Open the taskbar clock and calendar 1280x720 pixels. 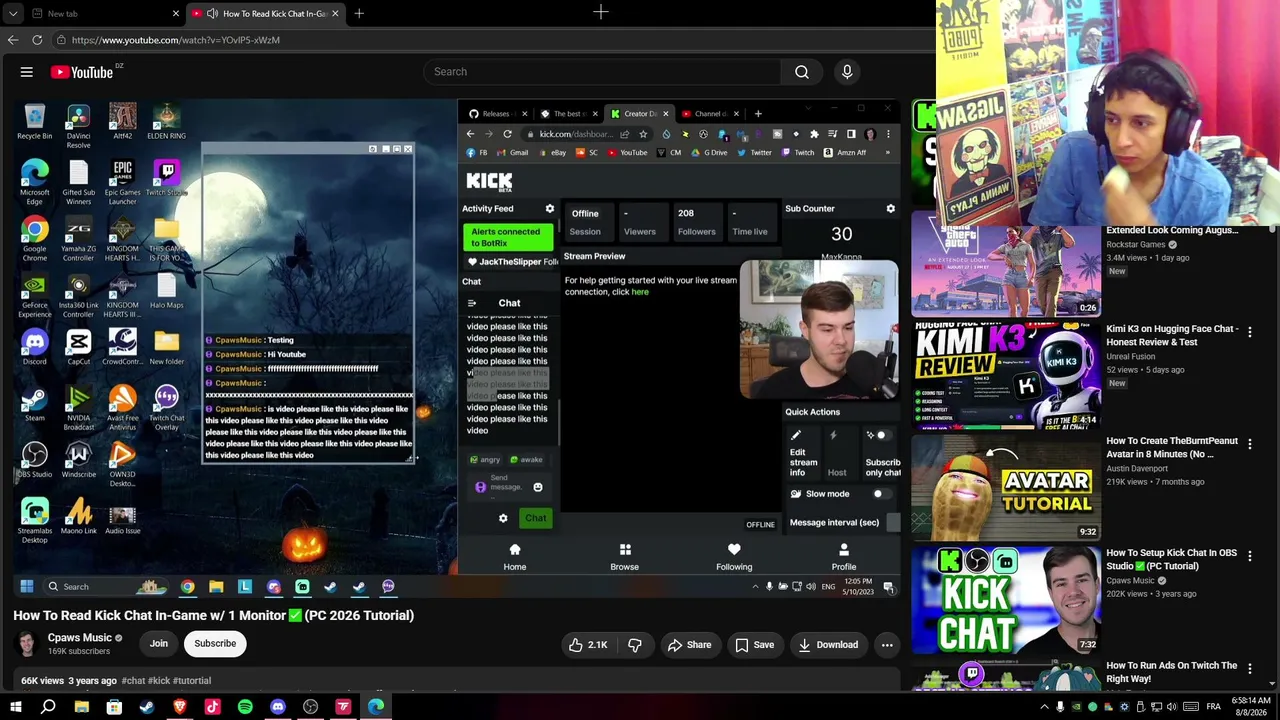click(x=1252, y=707)
